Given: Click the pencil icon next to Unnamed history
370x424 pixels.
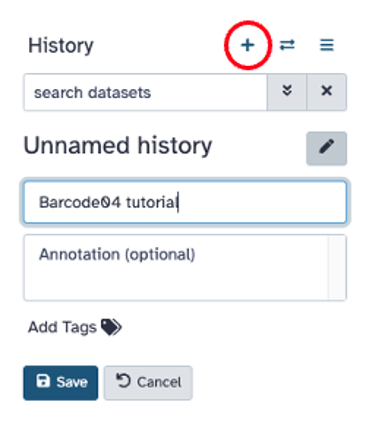Looking at the screenshot, I should pos(327,147).
